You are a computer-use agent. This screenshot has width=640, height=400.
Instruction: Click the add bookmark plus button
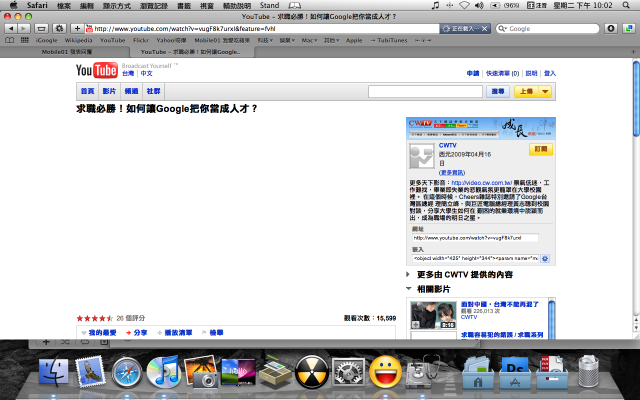tap(77, 29)
